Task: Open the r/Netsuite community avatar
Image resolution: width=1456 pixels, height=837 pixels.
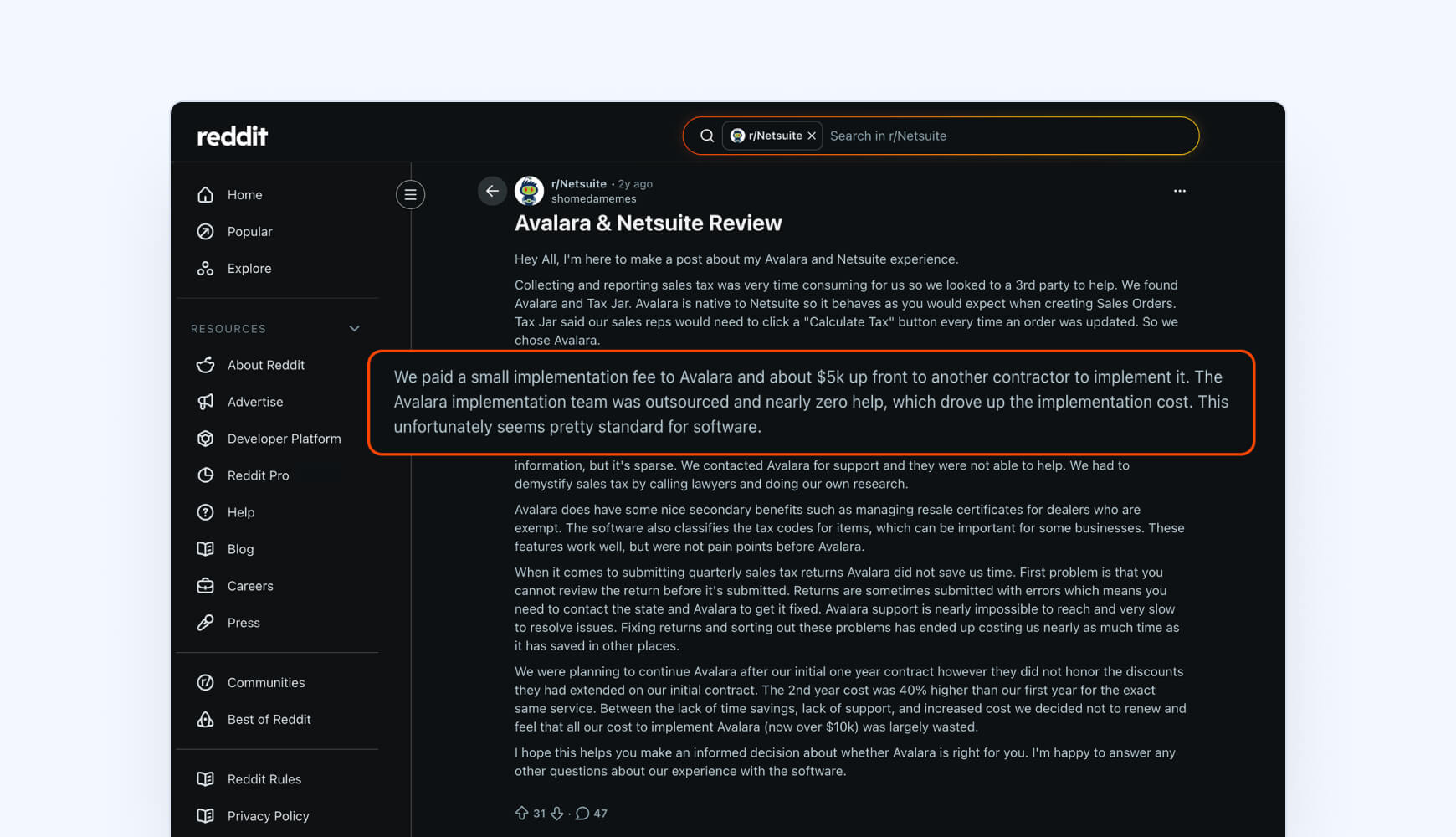Action: [x=529, y=191]
